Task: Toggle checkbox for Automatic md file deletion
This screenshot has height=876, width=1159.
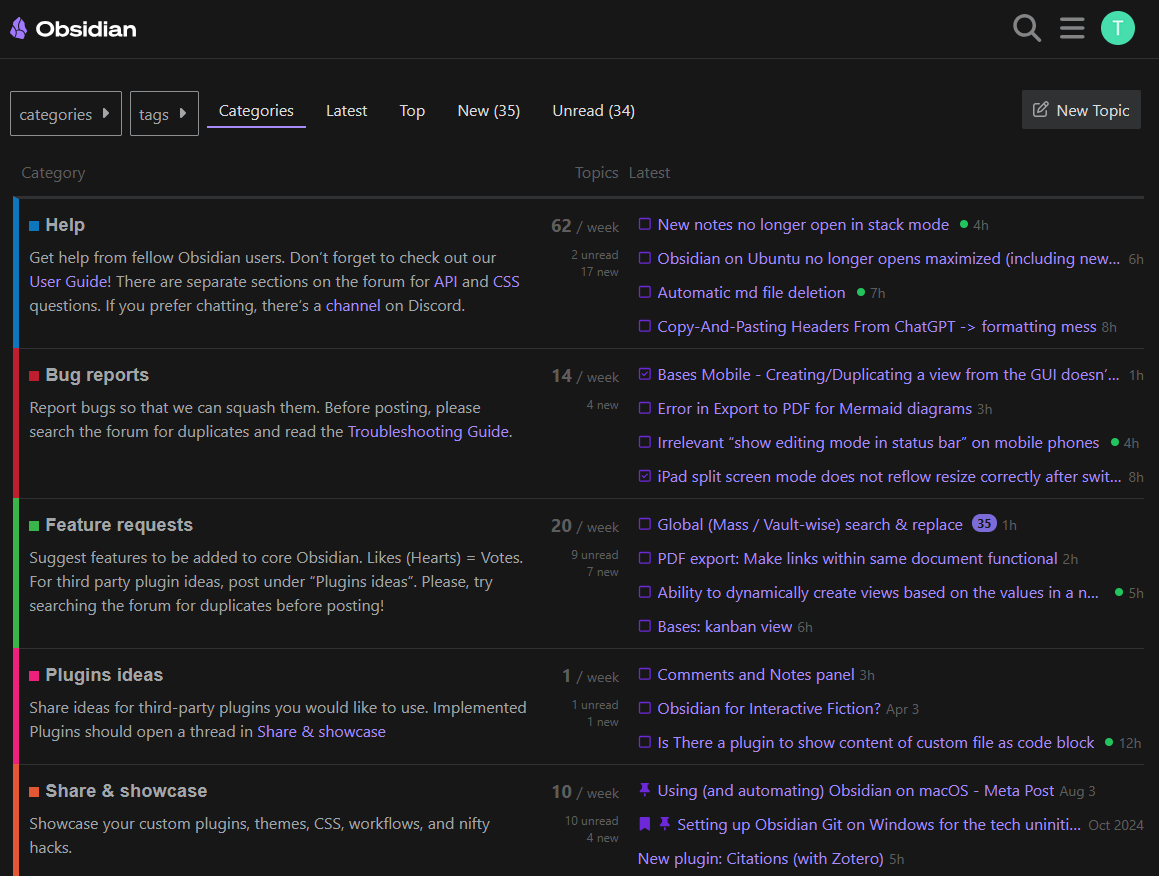Action: pos(645,292)
